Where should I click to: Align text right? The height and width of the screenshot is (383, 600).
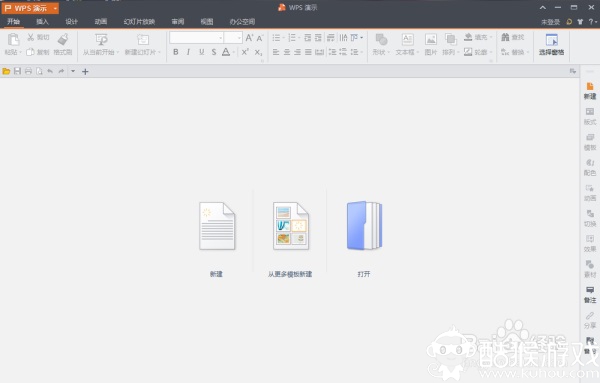pos(297,52)
